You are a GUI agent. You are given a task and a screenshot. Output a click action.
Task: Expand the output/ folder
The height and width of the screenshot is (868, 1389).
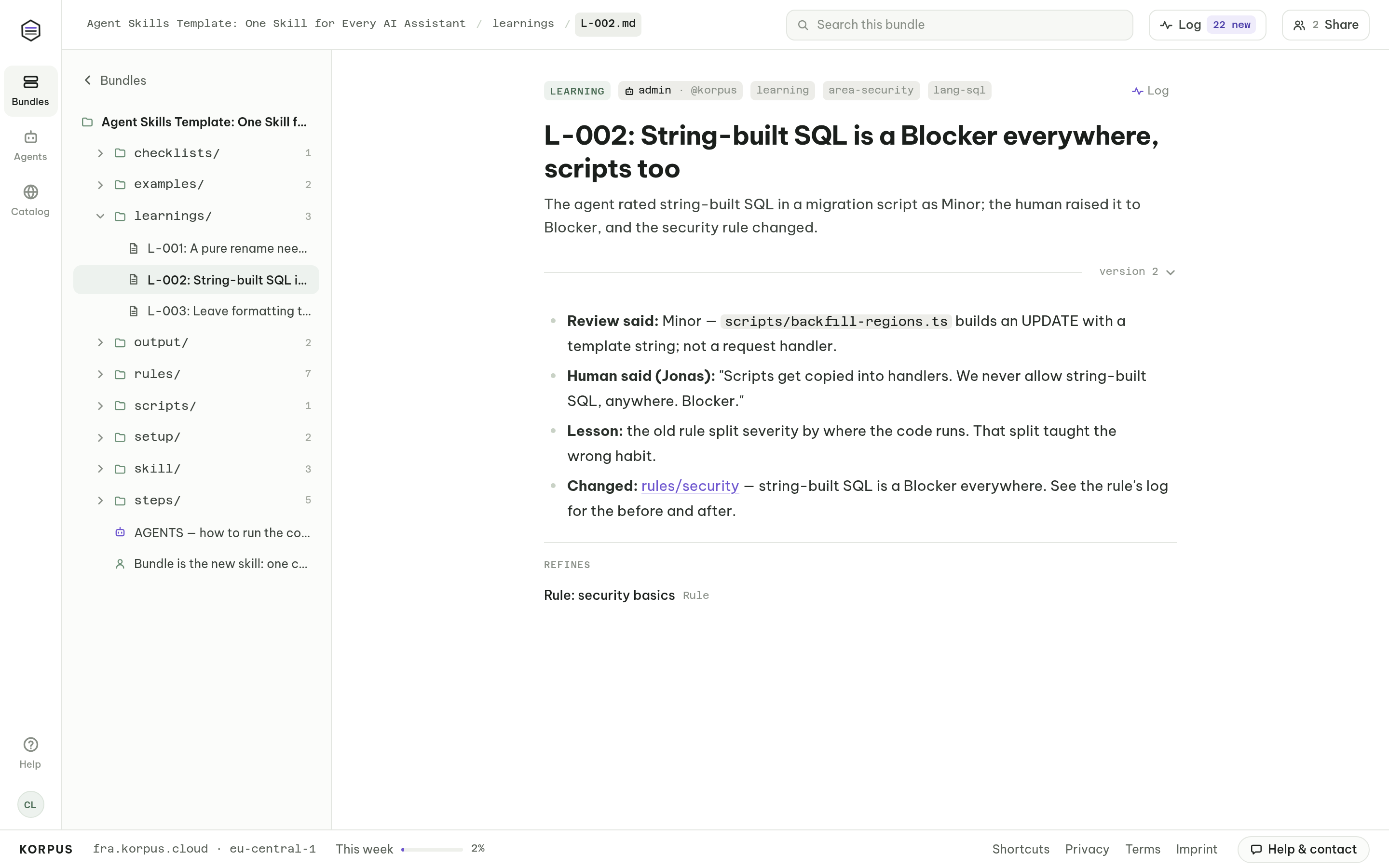[x=100, y=343]
